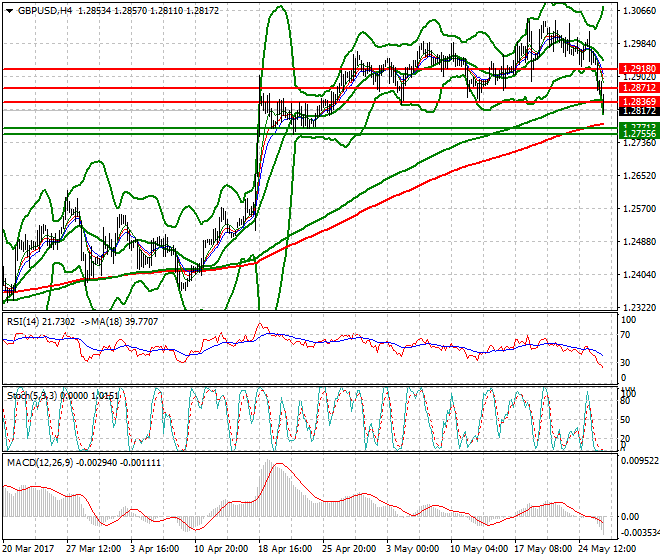Select the RSI(14) 21.7302 indicator label
The width and height of the screenshot is (660, 560).
(41, 322)
